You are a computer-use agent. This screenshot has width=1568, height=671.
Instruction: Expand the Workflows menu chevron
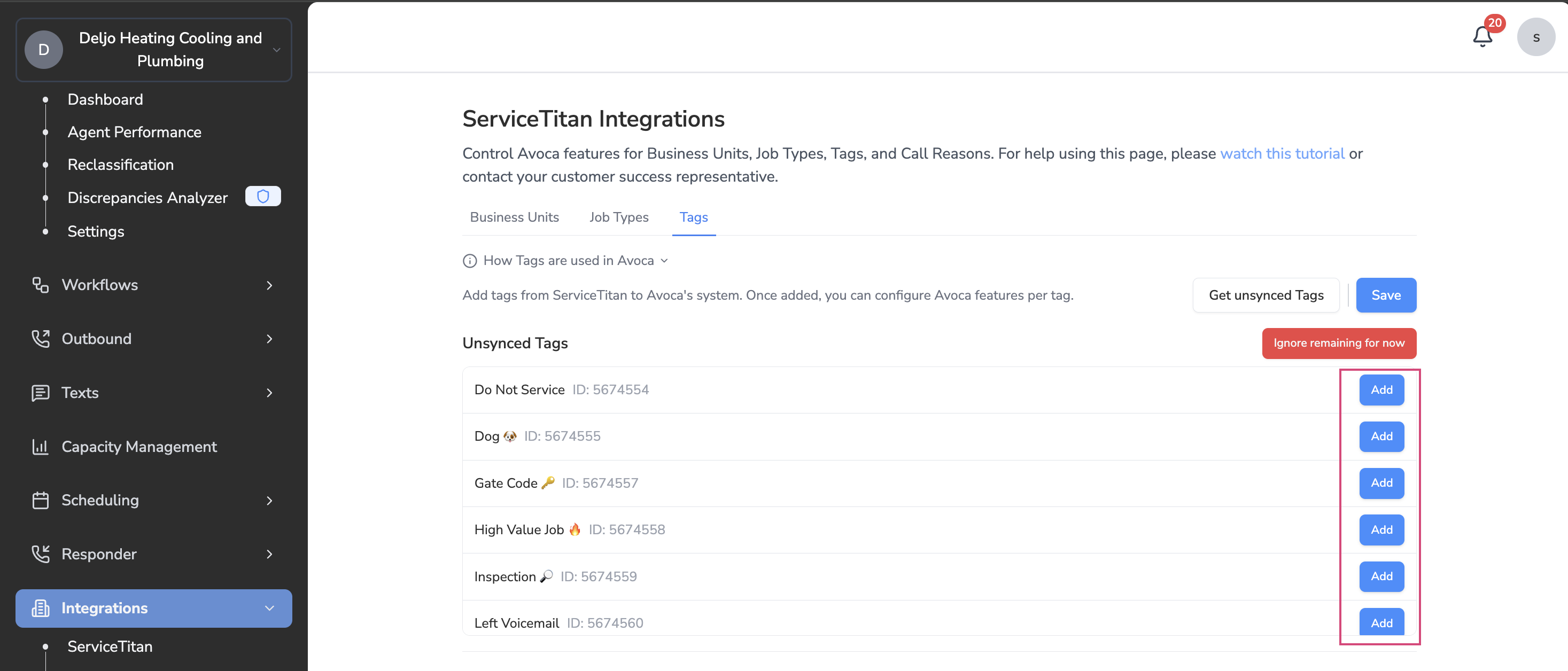click(x=269, y=285)
